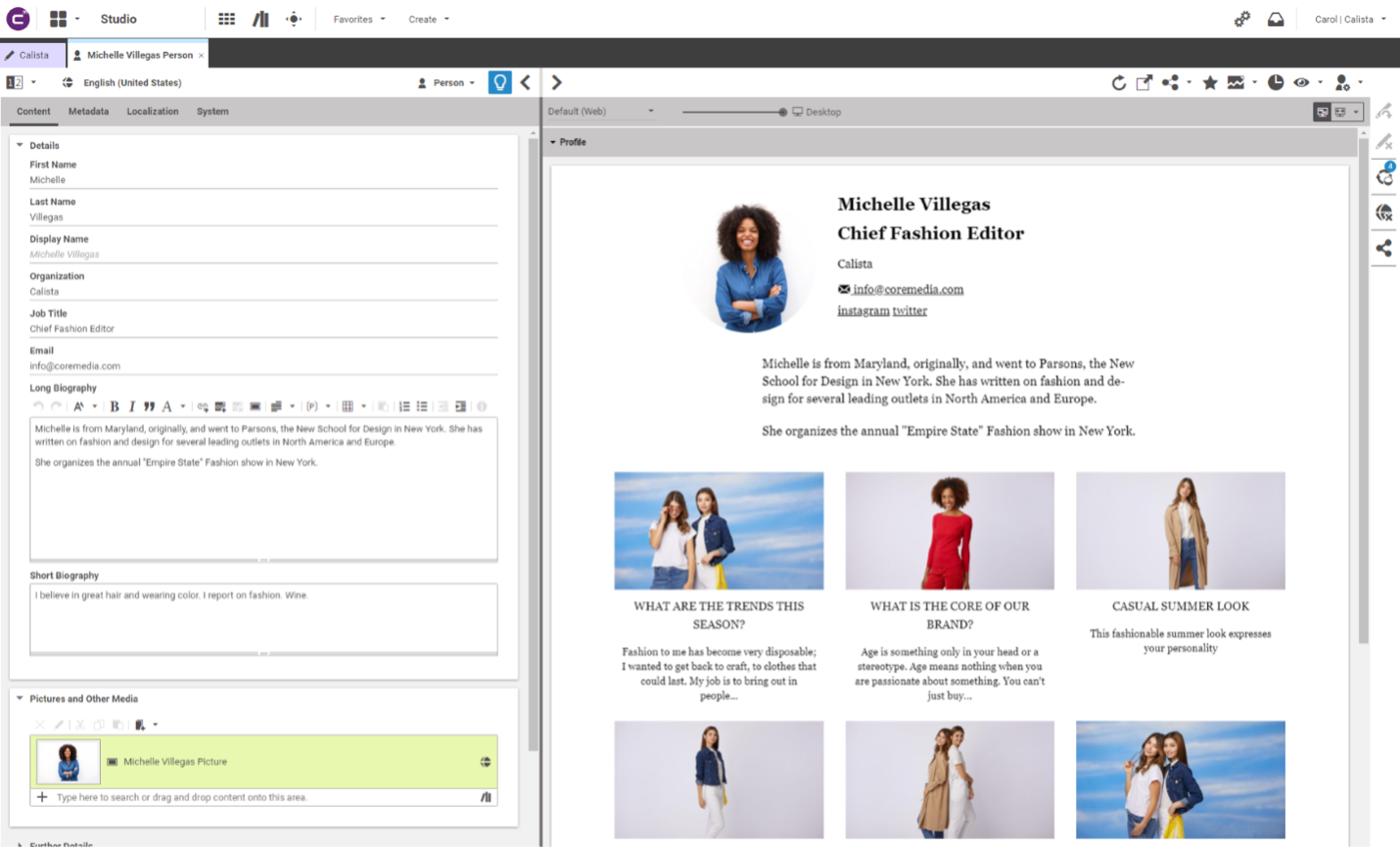
Task: Select the Calista document tab
Action: (x=33, y=55)
